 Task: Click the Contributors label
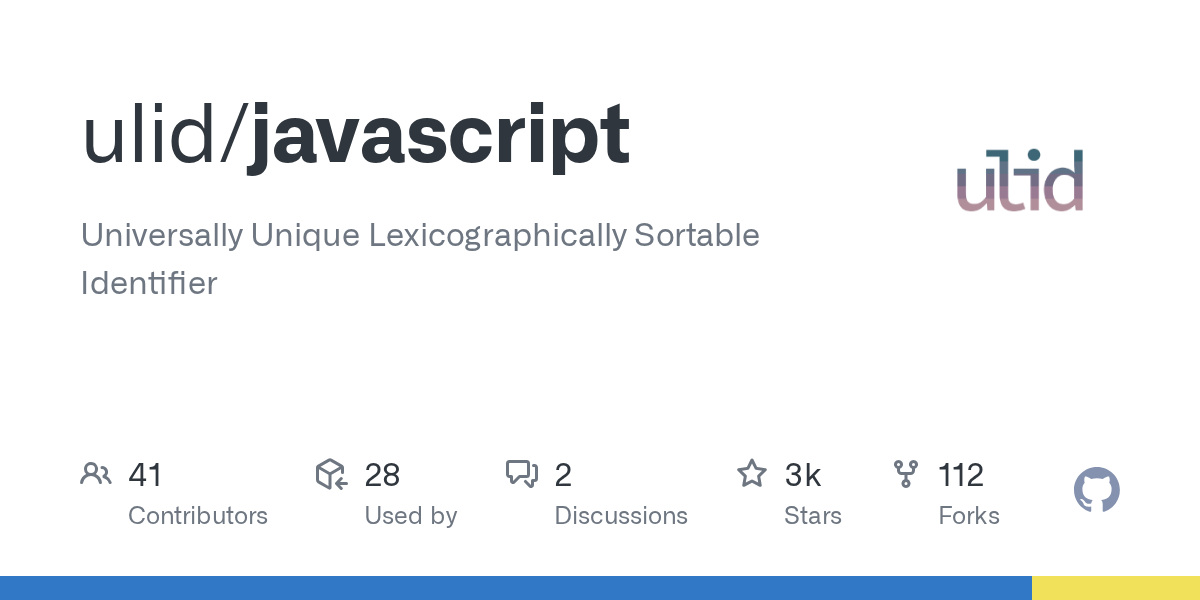tap(198, 516)
